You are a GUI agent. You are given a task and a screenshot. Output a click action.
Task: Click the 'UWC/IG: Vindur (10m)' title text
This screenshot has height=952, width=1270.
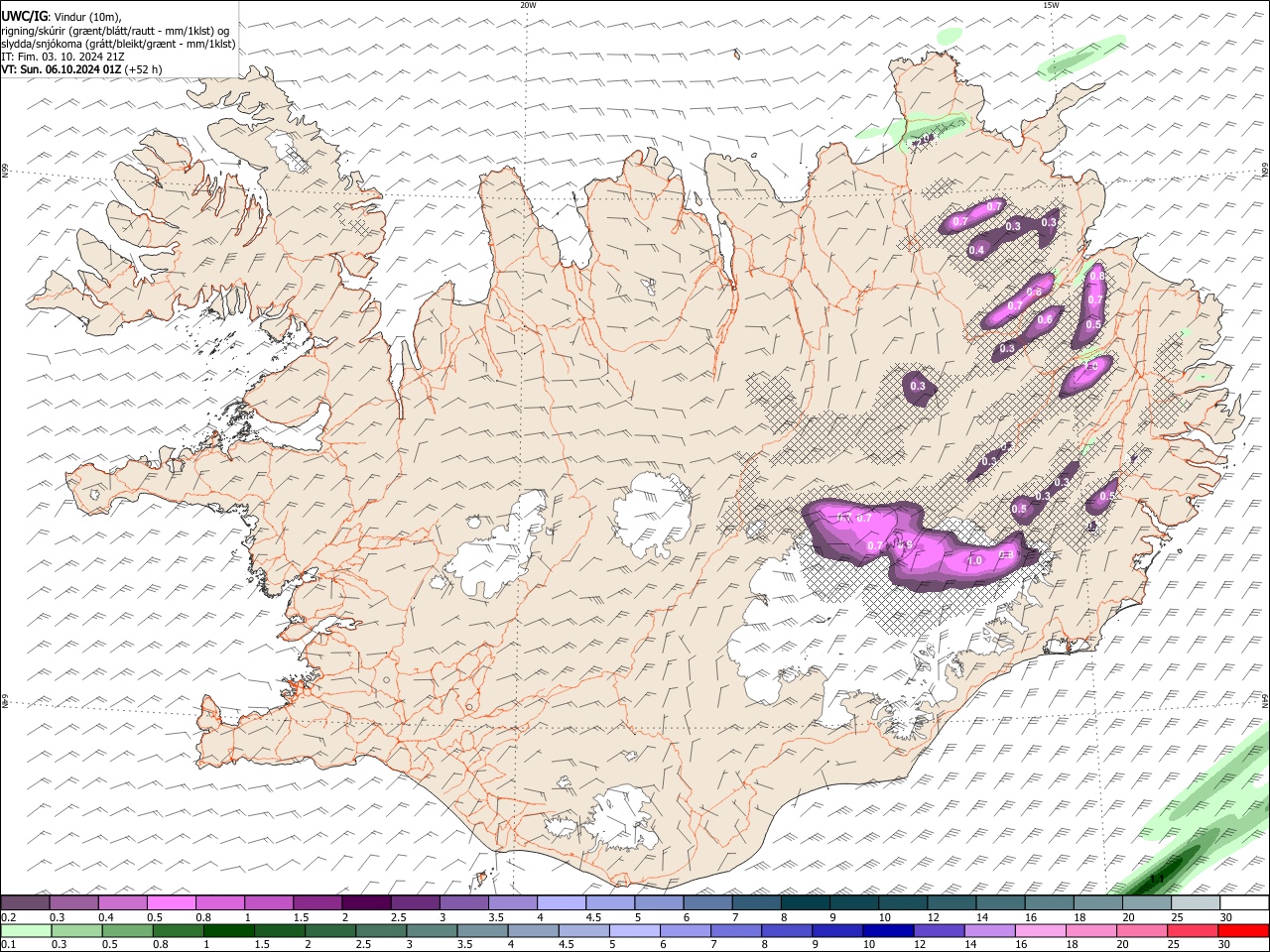pos(62,16)
